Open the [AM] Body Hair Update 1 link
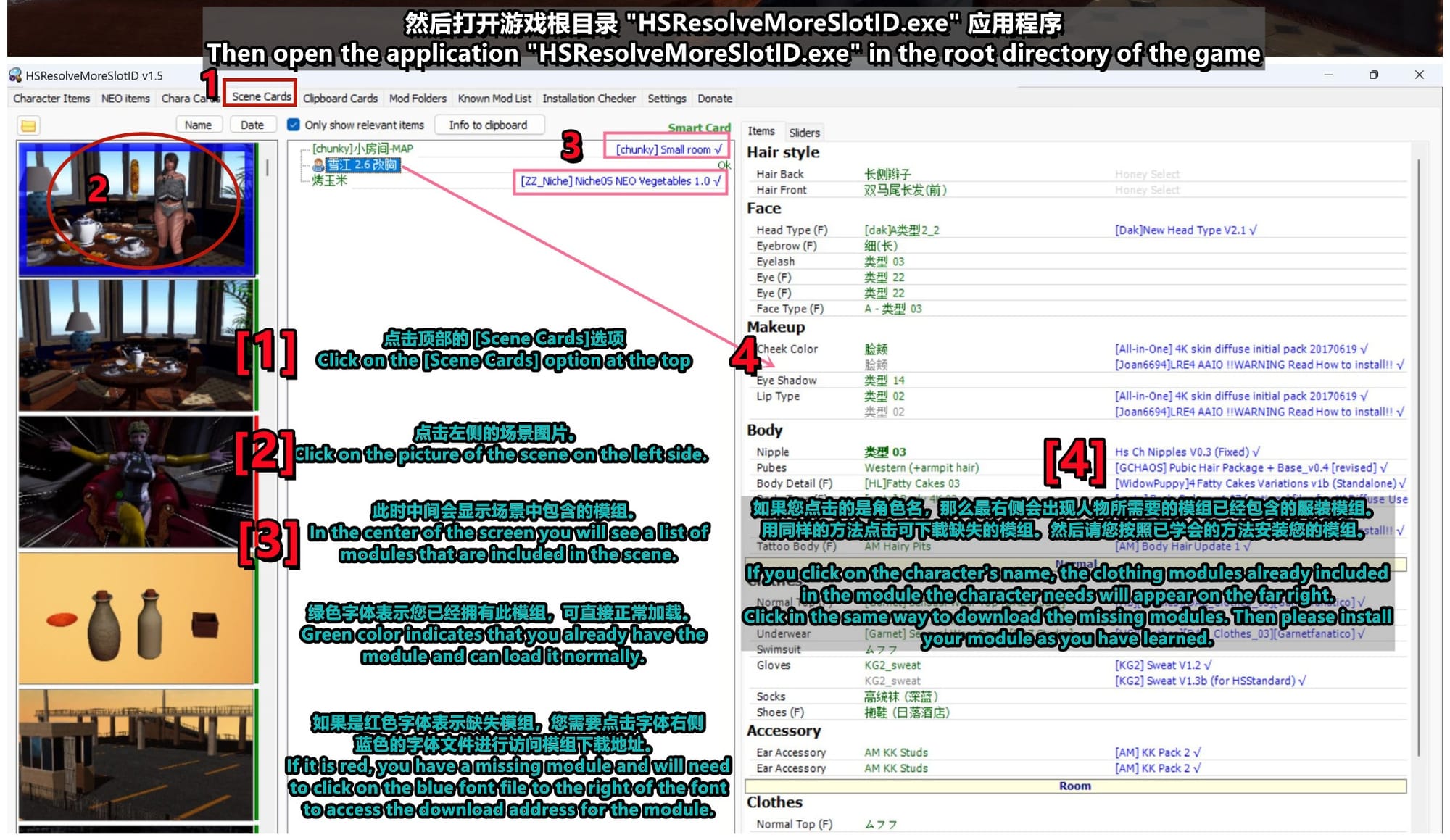The width and height of the screenshot is (1450, 840). pyautogui.click(x=1182, y=546)
